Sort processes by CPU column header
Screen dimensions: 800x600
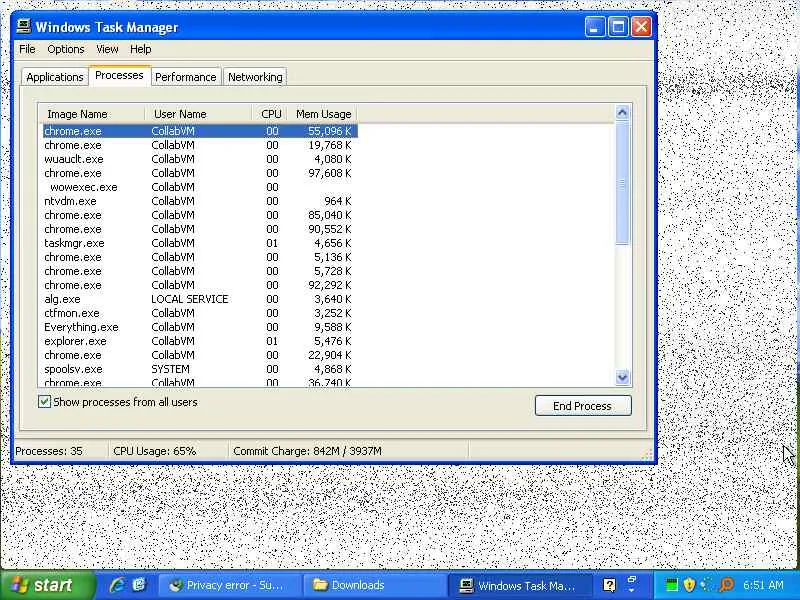(x=270, y=114)
